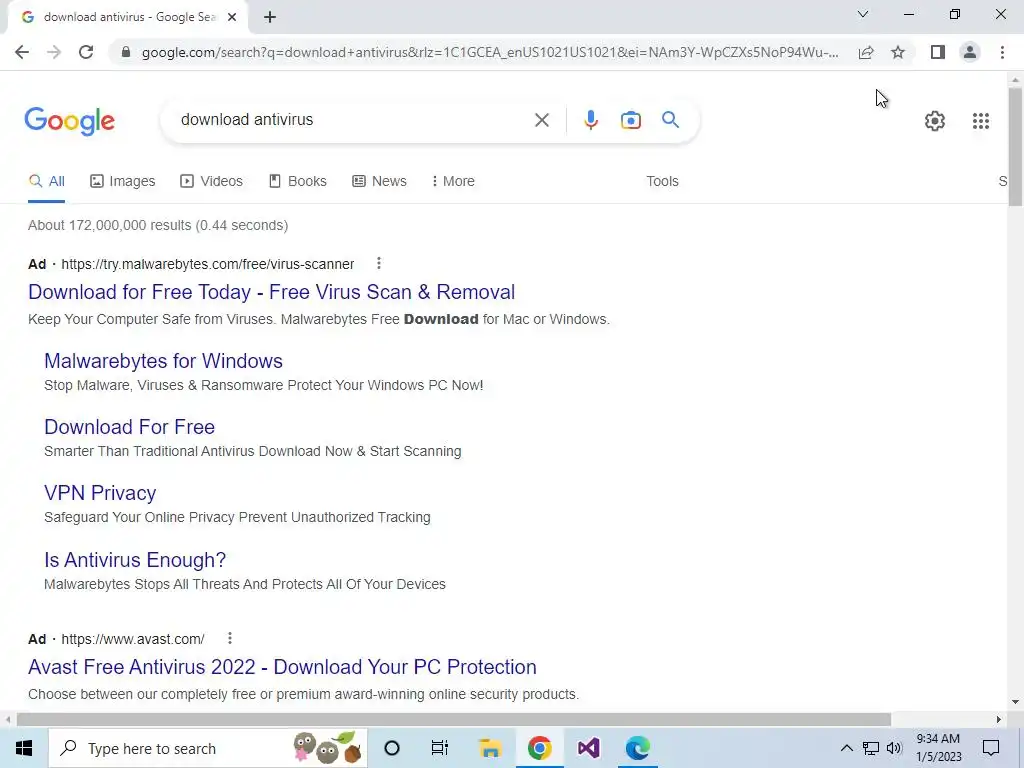This screenshot has width=1024, height=768.
Task: Open VPN Privacy sitelink
Action: point(100,493)
